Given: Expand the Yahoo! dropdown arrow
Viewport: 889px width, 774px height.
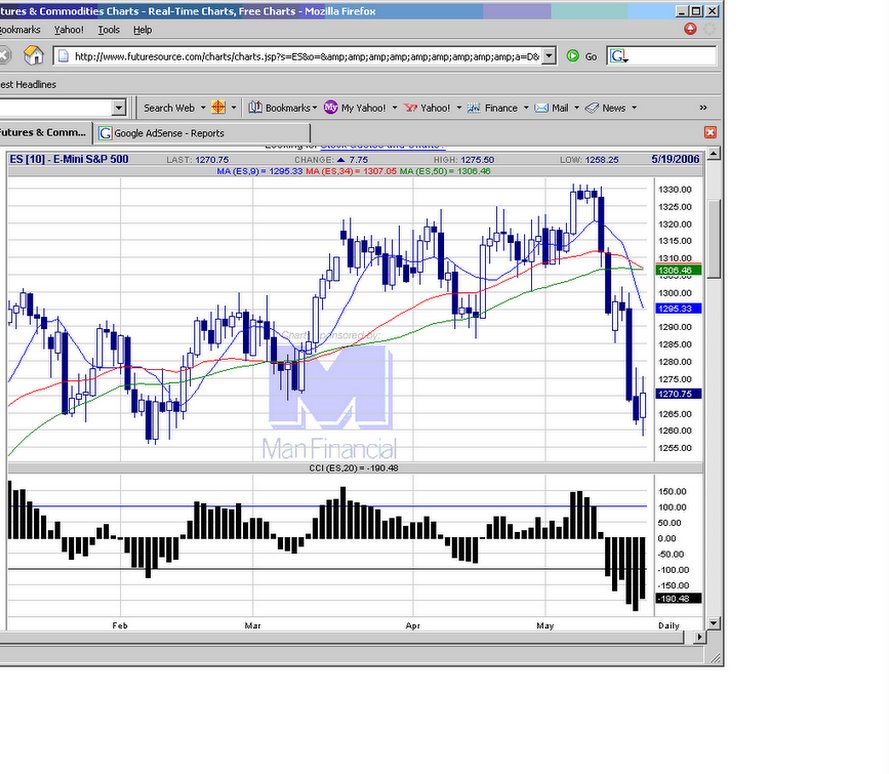Looking at the screenshot, I should [459, 108].
